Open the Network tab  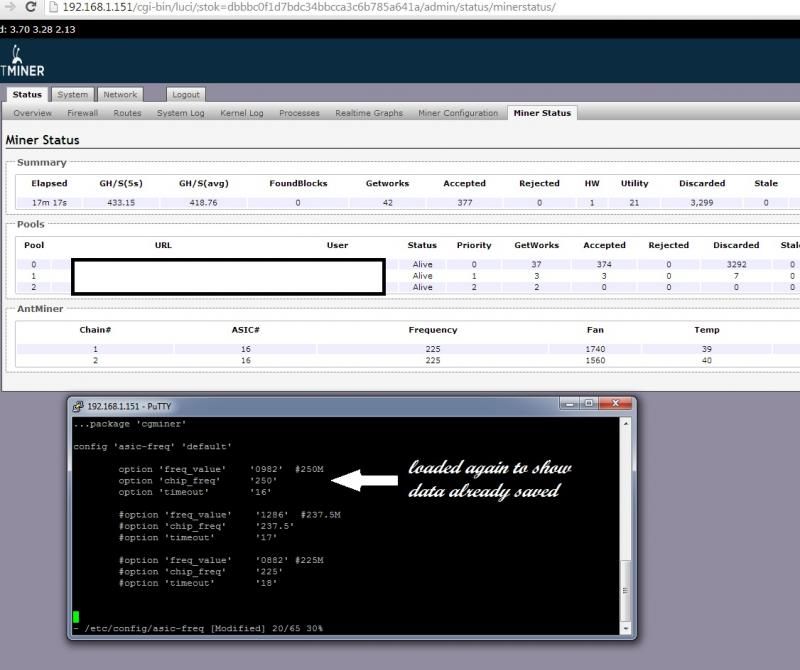(120, 95)
